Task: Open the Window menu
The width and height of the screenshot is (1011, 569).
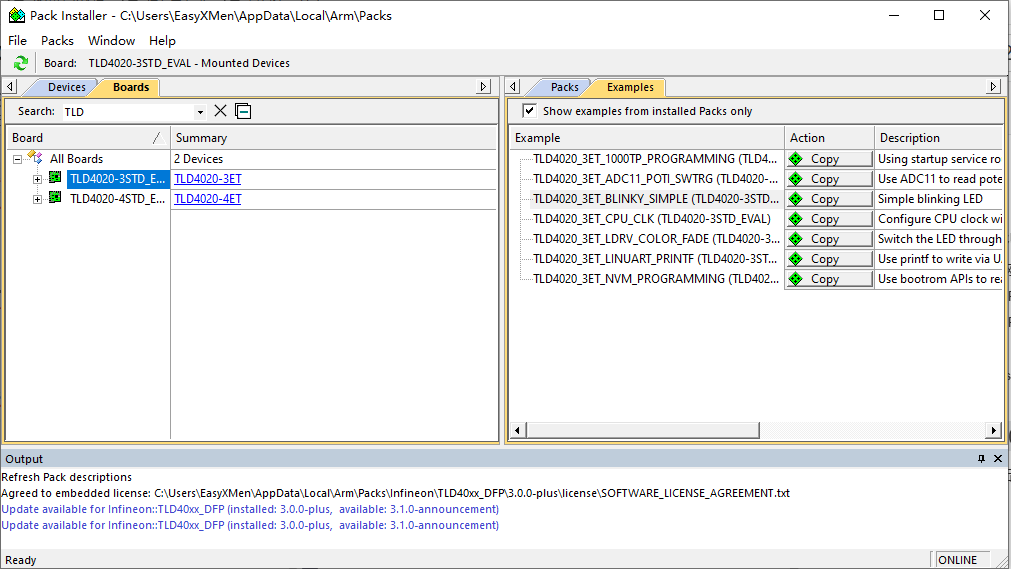Action: click(x=112, y=40)
